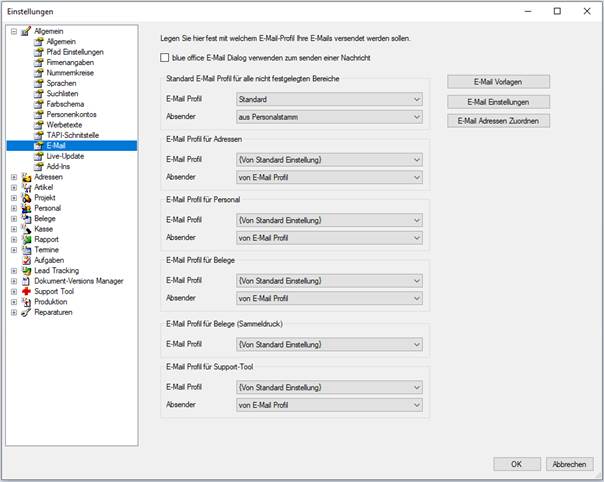Click the Dokument-Versions Manager icon

pos(26,281)
